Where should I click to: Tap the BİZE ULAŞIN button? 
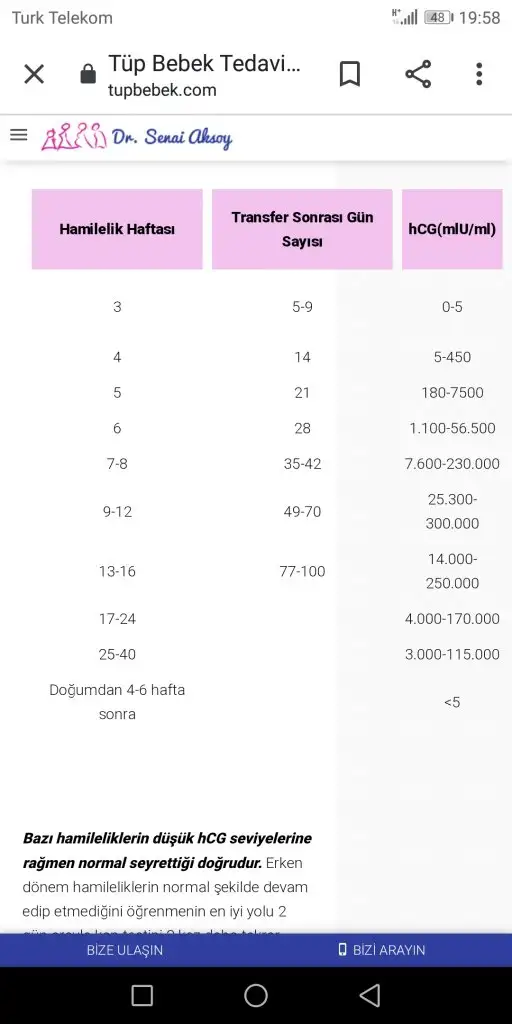pyautogui.click(x=125, y=950)
